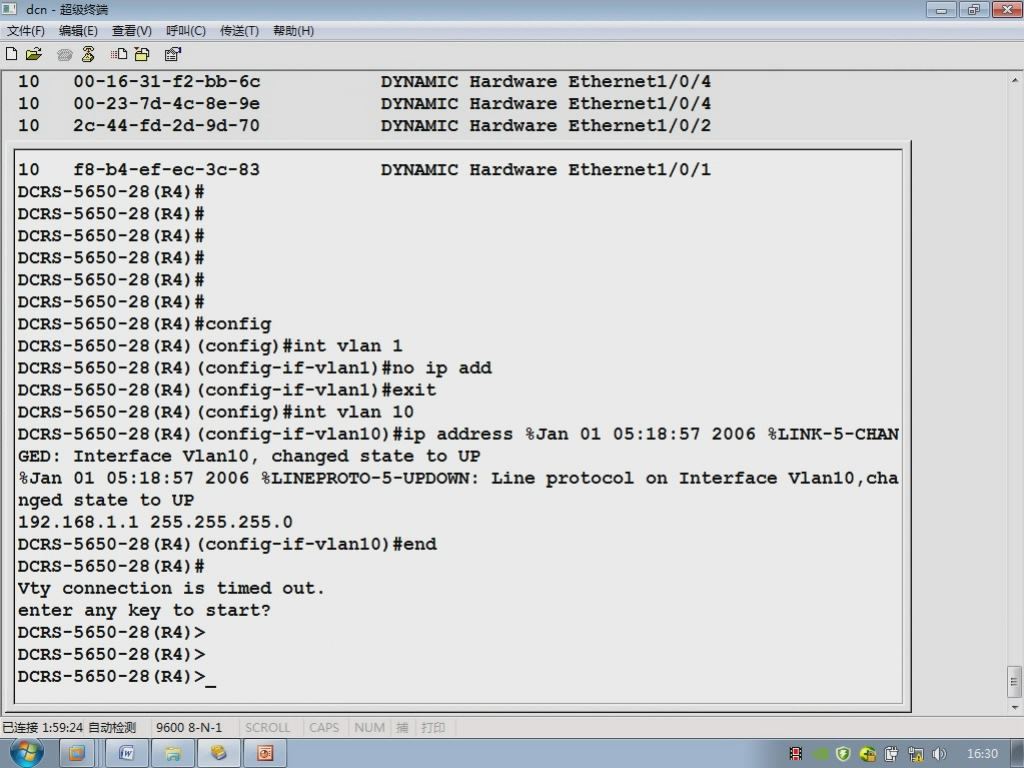The image size is (1024, 768).
Task: Click 'enter any key to start?' text
Action: 144,611
